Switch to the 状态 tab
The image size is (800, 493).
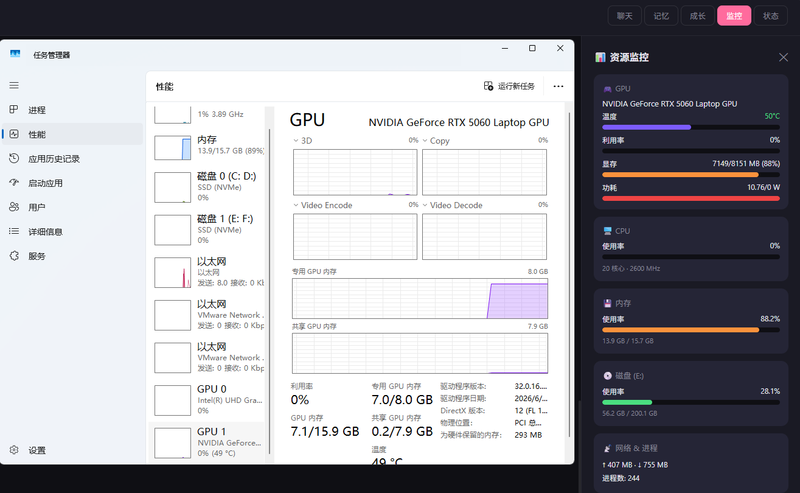click(x=771, y=16)
